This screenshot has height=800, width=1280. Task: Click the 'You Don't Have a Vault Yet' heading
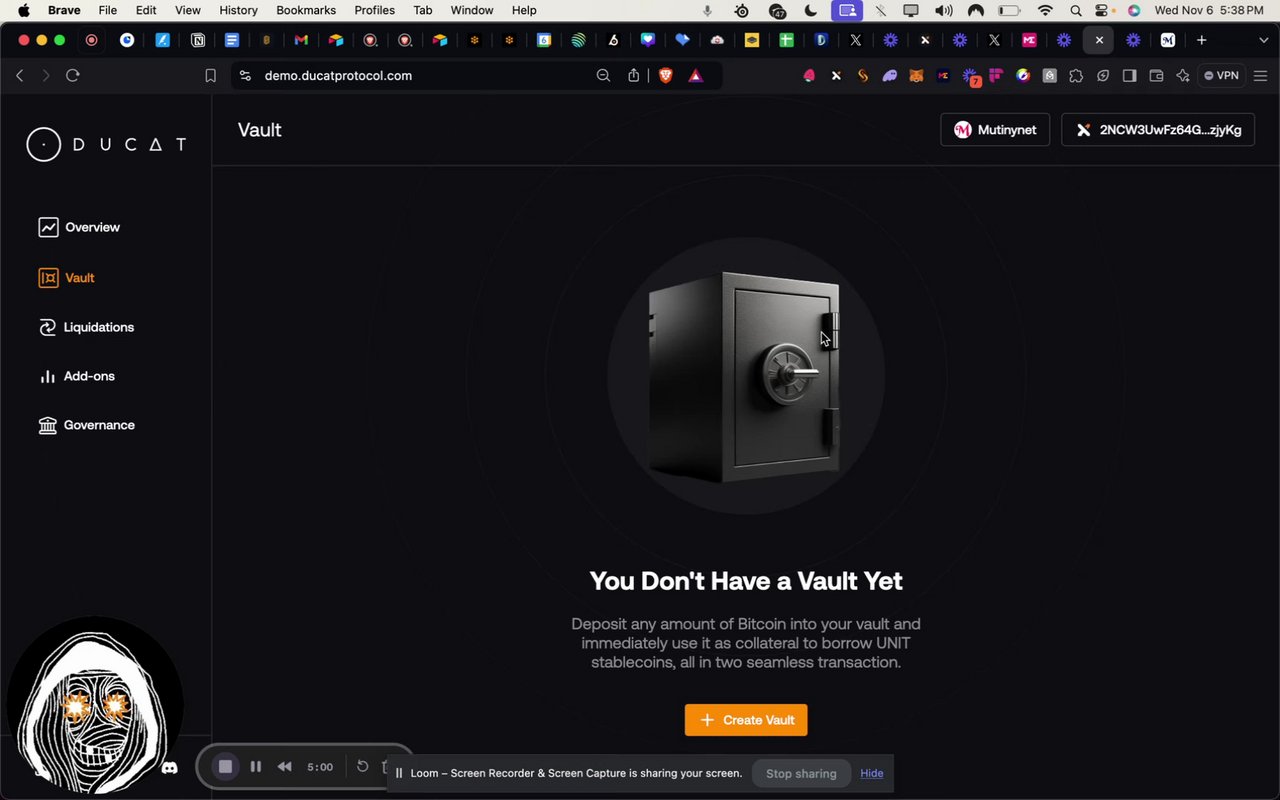[746, 581]
